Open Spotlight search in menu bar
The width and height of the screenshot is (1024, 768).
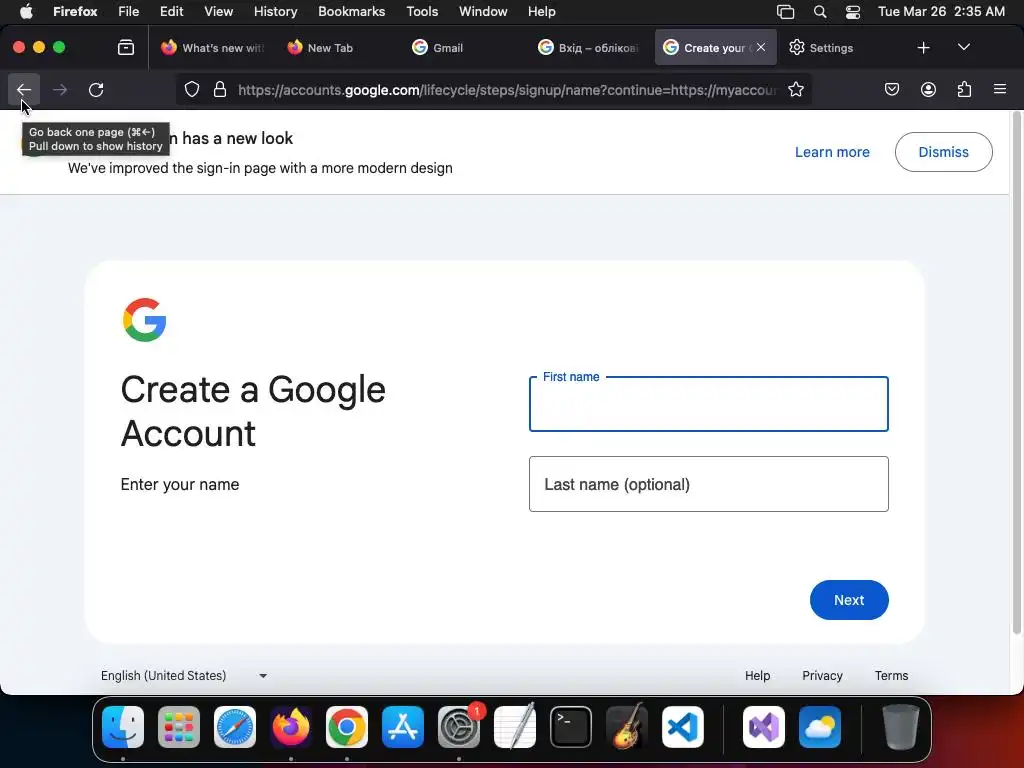[820, 11]
